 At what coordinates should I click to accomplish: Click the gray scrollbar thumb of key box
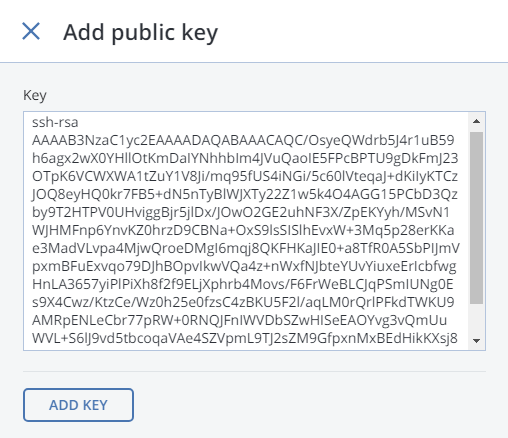coord(476,218)
